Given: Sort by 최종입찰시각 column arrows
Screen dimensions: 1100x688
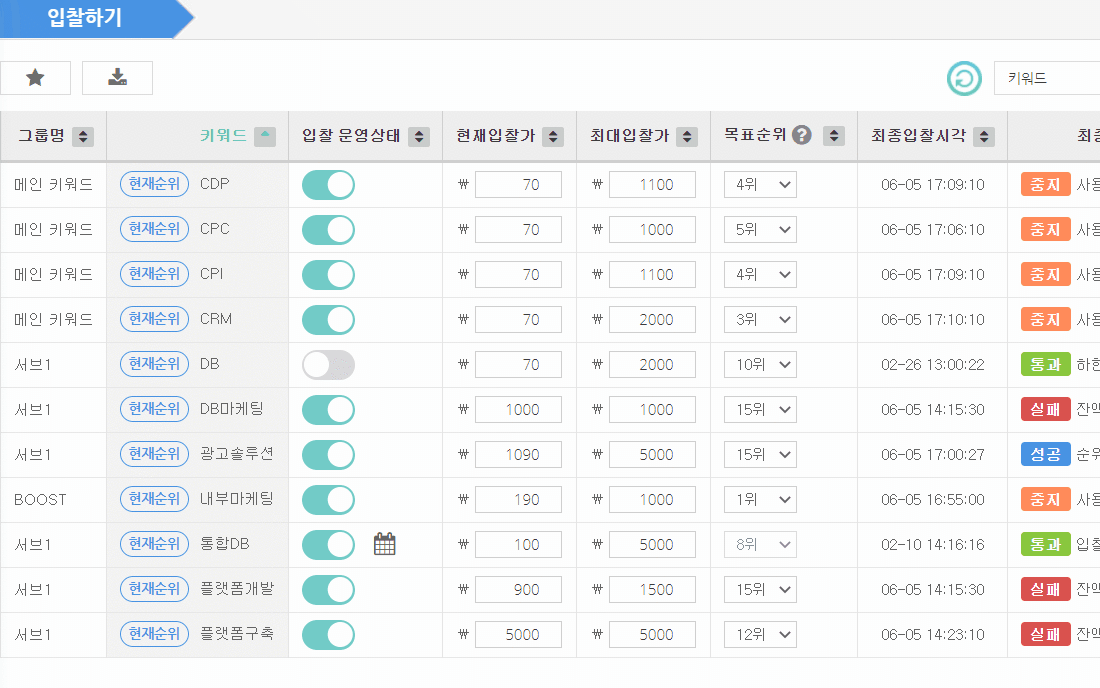Looking at the screenshot, I should [984, 136].
